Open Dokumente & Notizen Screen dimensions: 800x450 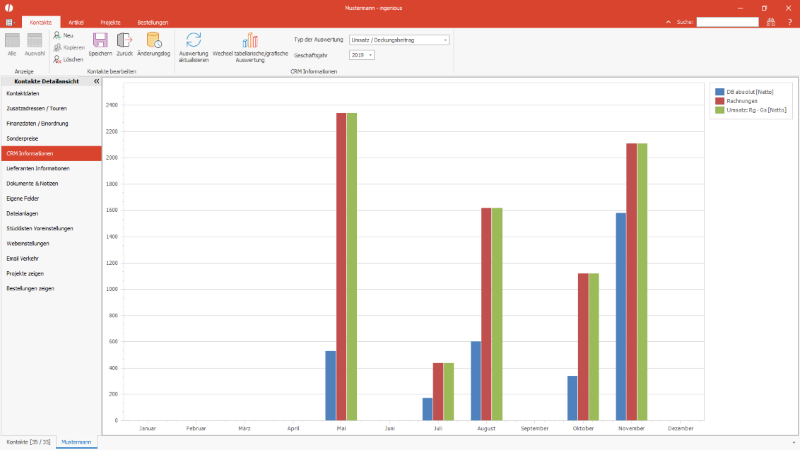pos(51,184)
